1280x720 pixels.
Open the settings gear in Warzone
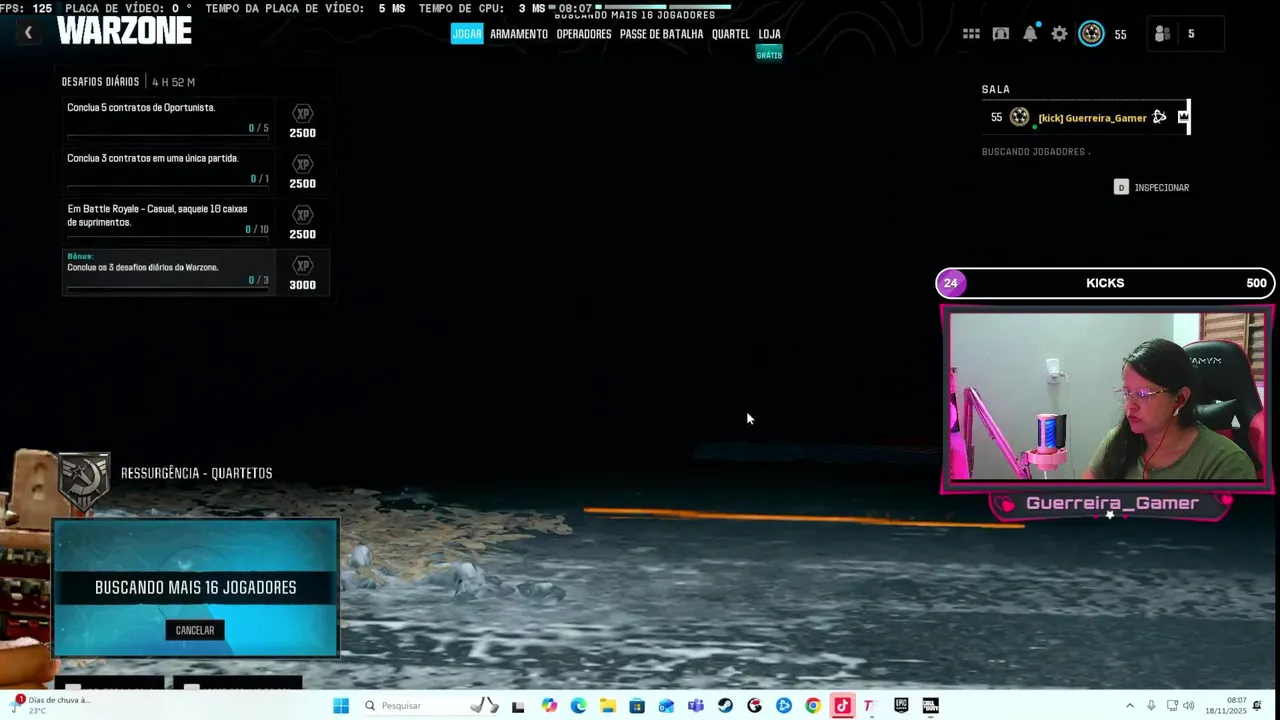coord(1059,34)
